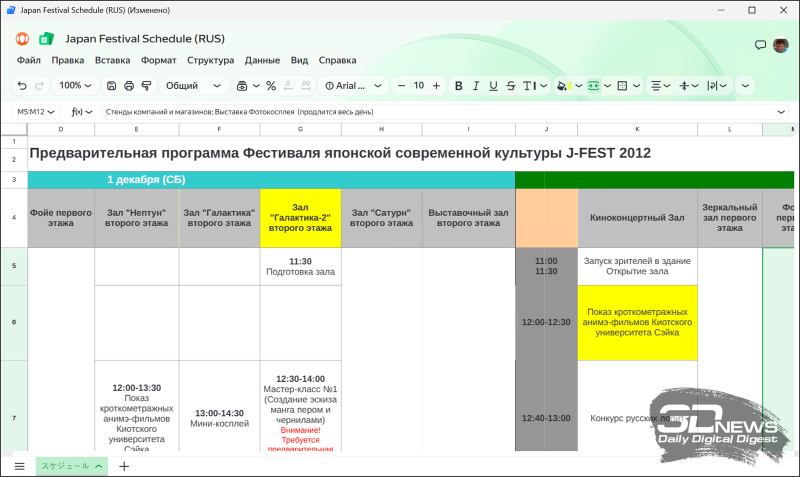
Task: Open the Файл menu
Action: 29,60
